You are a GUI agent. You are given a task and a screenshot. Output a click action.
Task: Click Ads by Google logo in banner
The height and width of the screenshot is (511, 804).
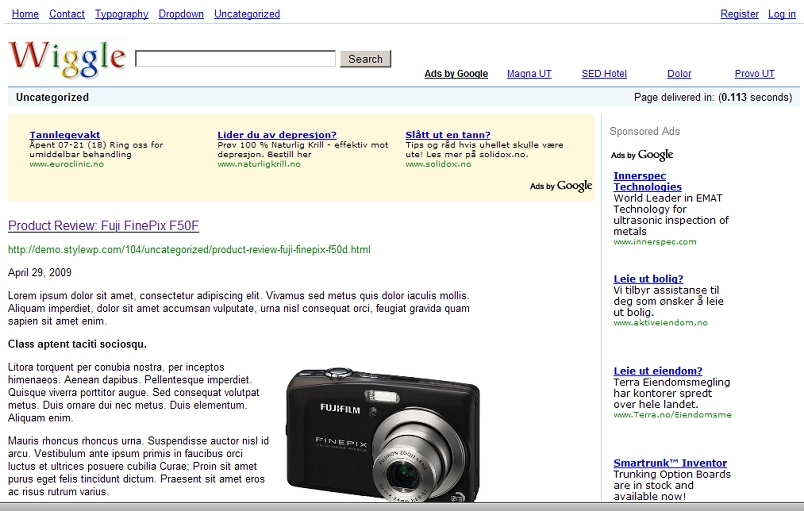[x=561, y=186]
